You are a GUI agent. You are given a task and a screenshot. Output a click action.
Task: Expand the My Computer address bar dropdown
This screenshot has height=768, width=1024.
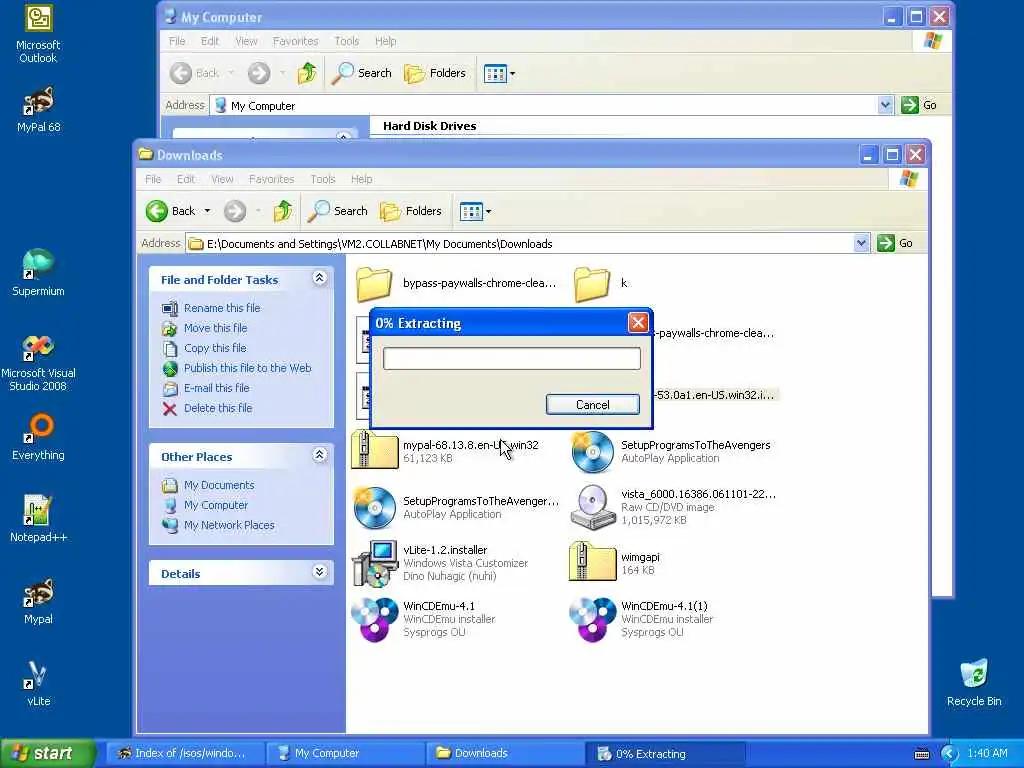click(x=886, y=104)
